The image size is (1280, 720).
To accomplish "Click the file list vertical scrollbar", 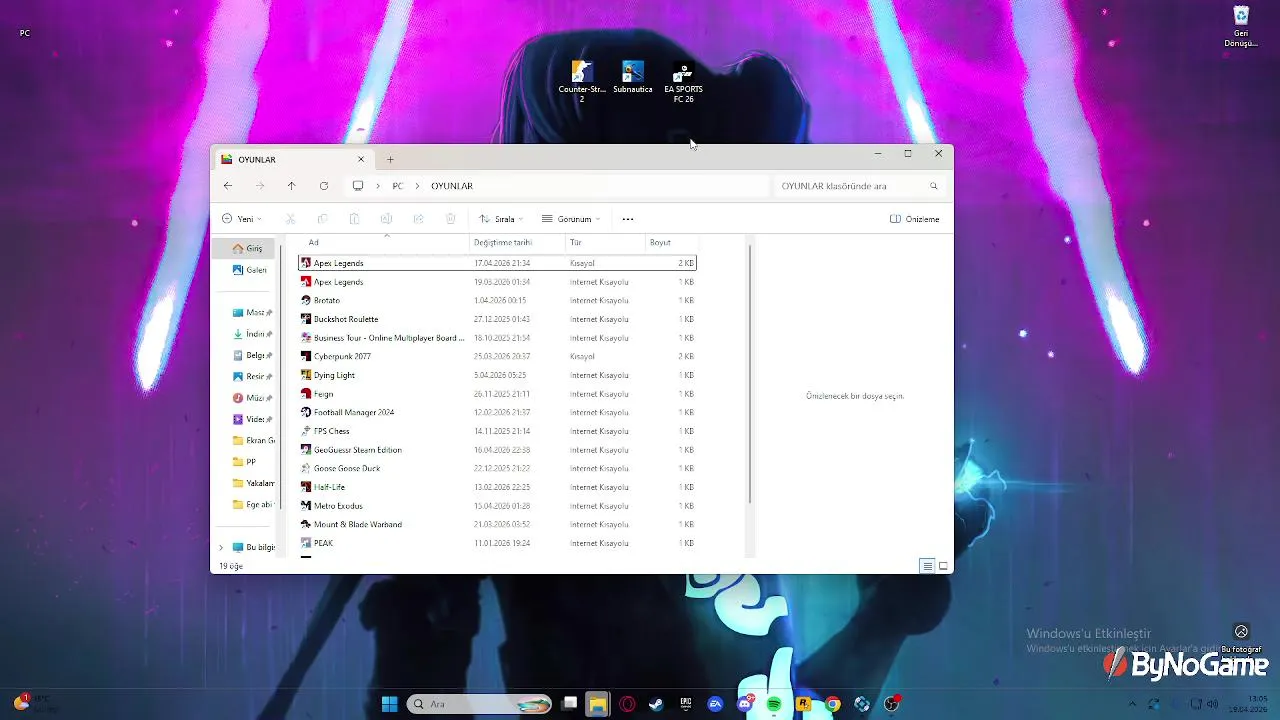I will point(749,374).
